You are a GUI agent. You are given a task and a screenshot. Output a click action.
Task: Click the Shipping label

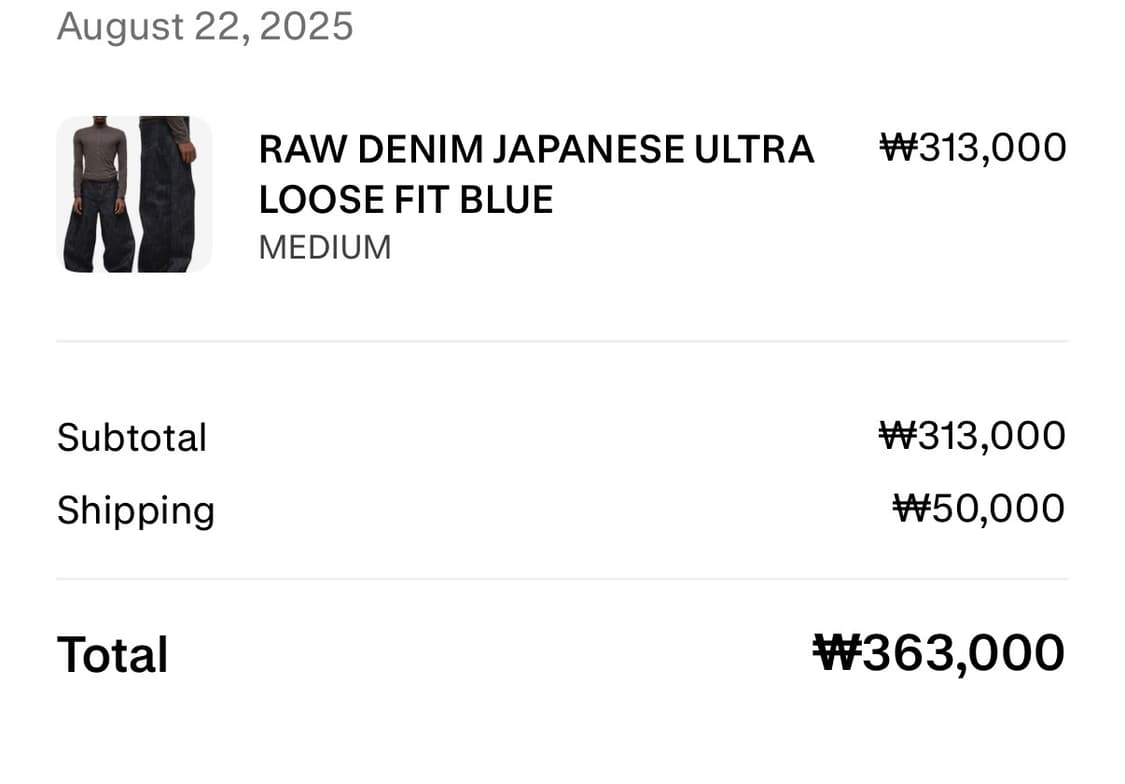pos(136,511)
